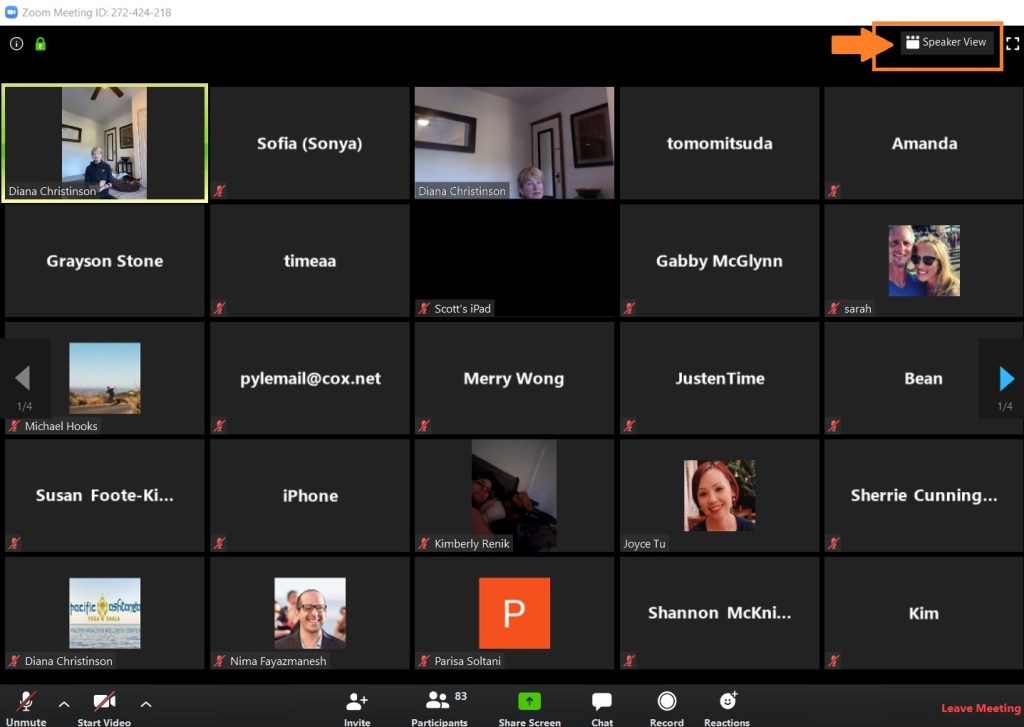Switch to Speaker View
This screenshot has height=727, width=1024.
(x=945, y=42)
